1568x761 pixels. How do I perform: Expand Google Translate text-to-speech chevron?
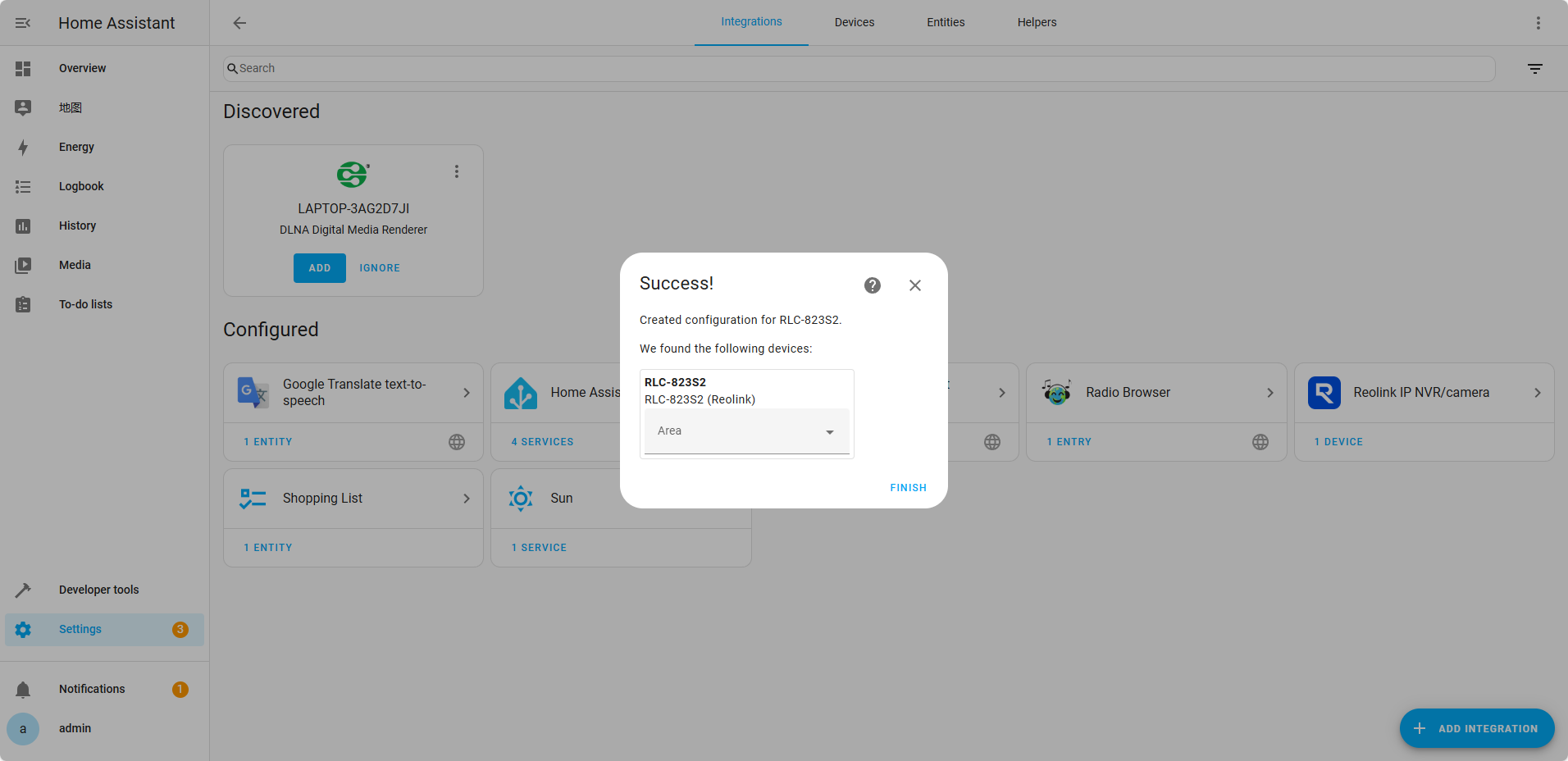pos(467,393)
